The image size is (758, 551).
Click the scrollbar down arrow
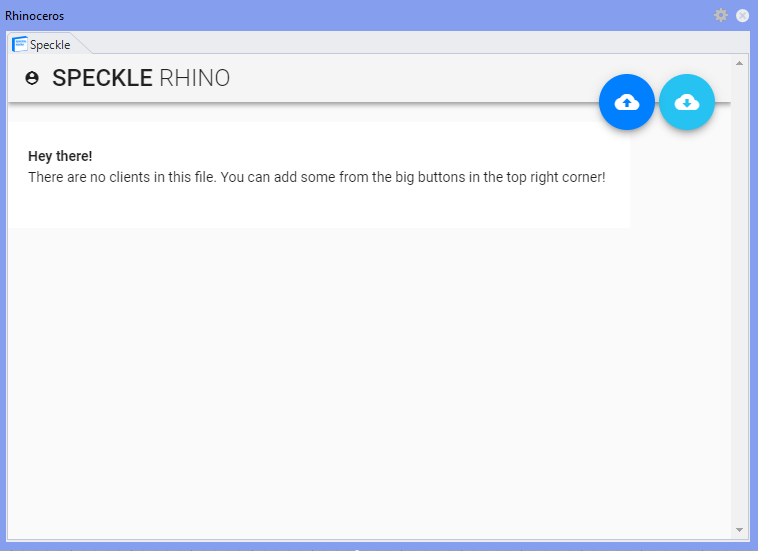(x=739, y=530)
